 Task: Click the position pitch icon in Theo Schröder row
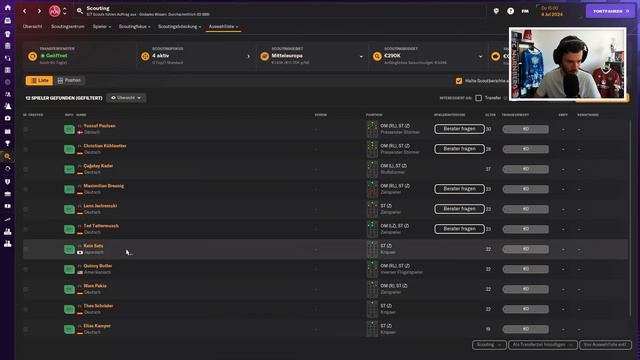coord(372,309)
